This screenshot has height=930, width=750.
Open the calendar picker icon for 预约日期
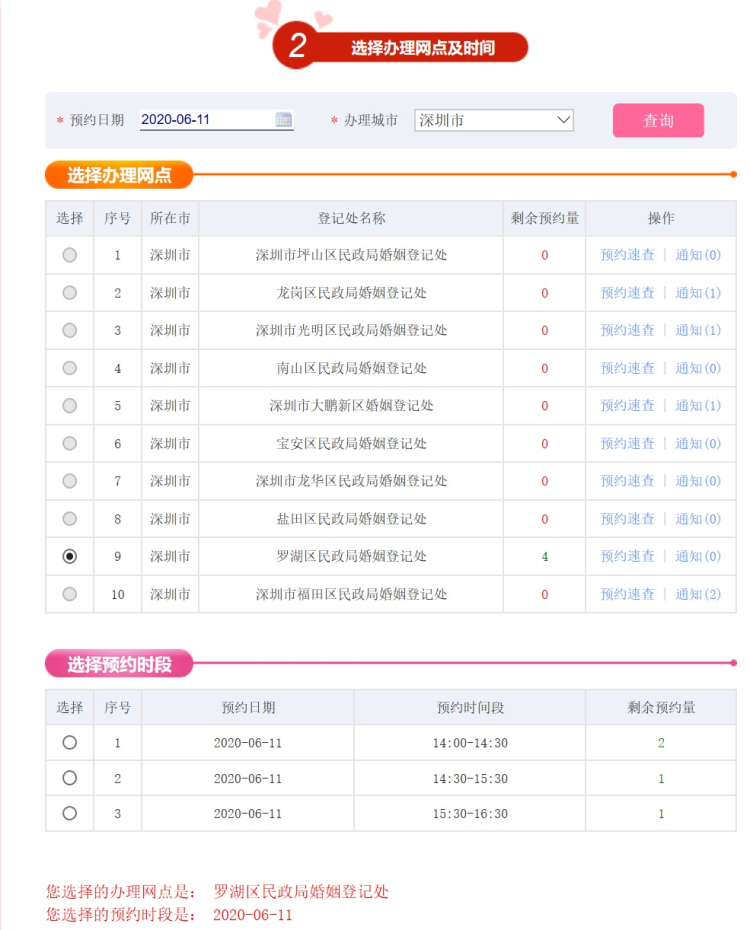[284, 120]
